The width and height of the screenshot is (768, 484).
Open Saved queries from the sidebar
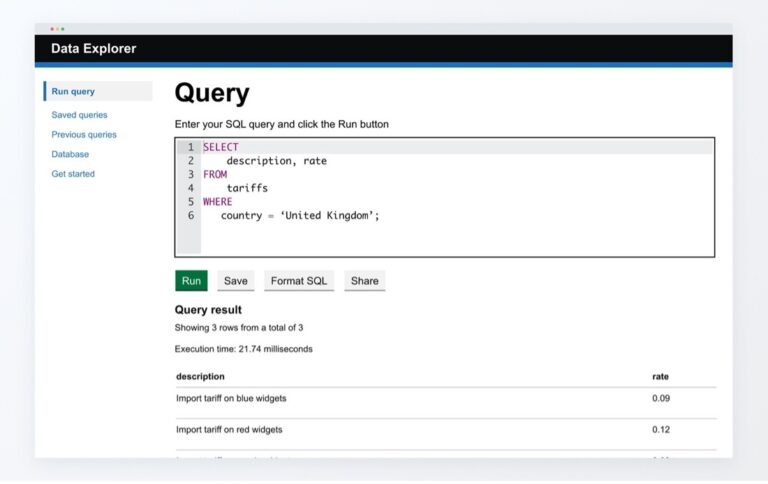click(x=79, y=115)
